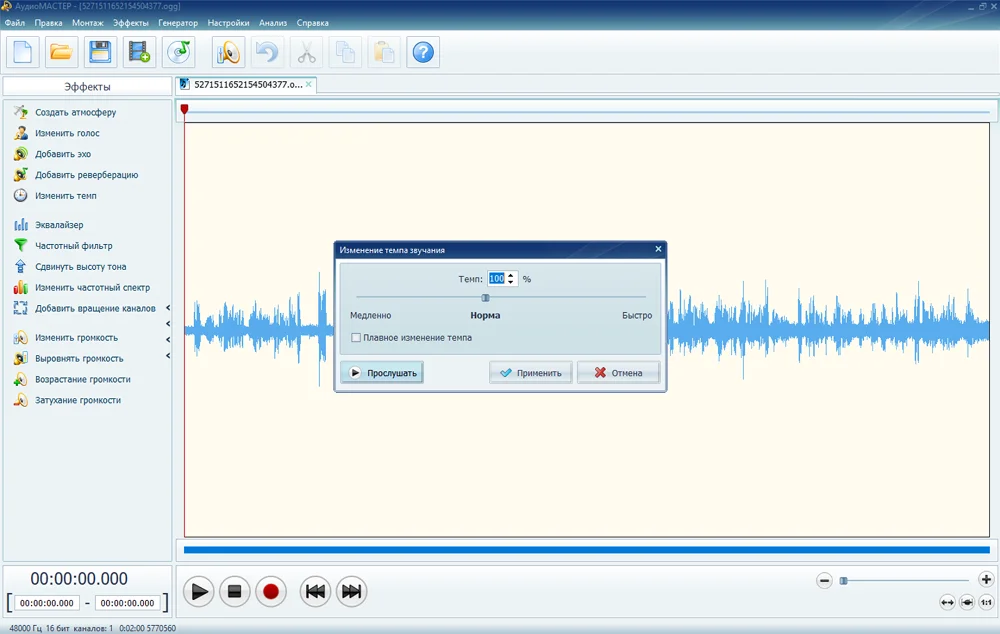Enable Плавное изменение темпа checkbox
The image size is (1000, 634).
[x=357, y=338]
